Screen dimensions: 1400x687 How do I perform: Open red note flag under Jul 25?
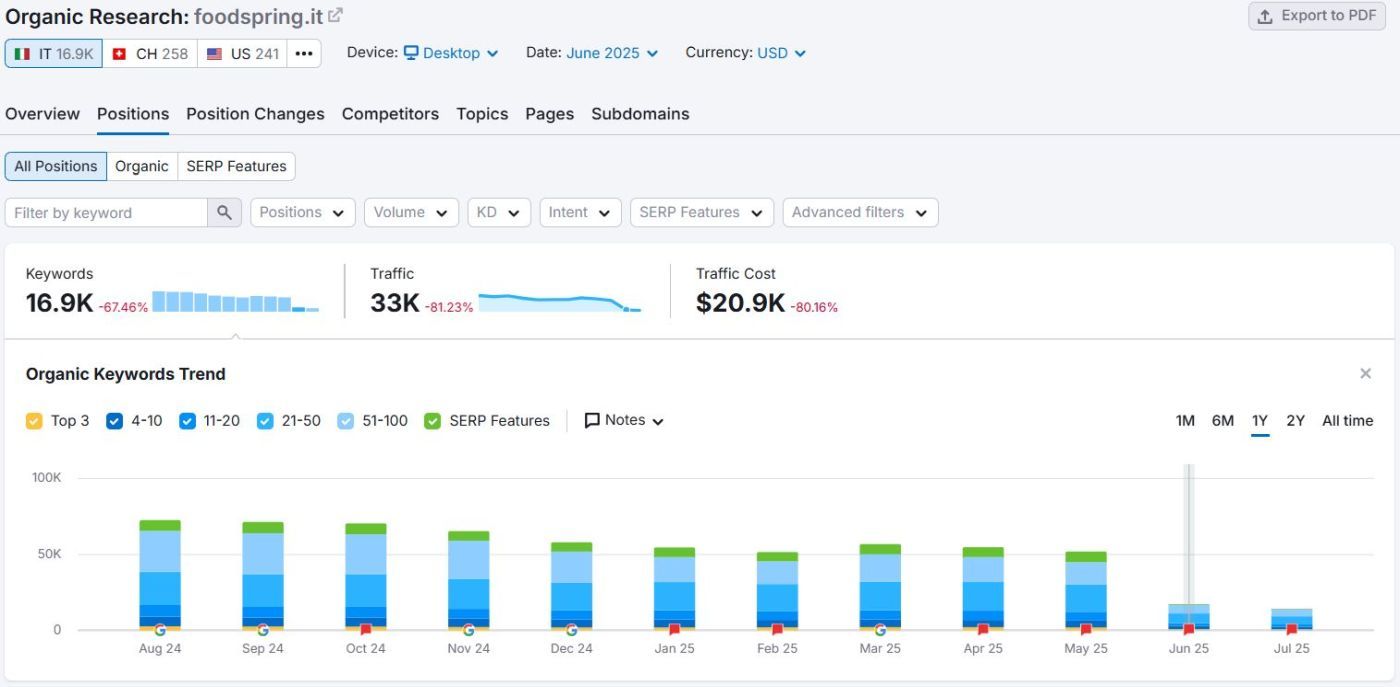1292,629
